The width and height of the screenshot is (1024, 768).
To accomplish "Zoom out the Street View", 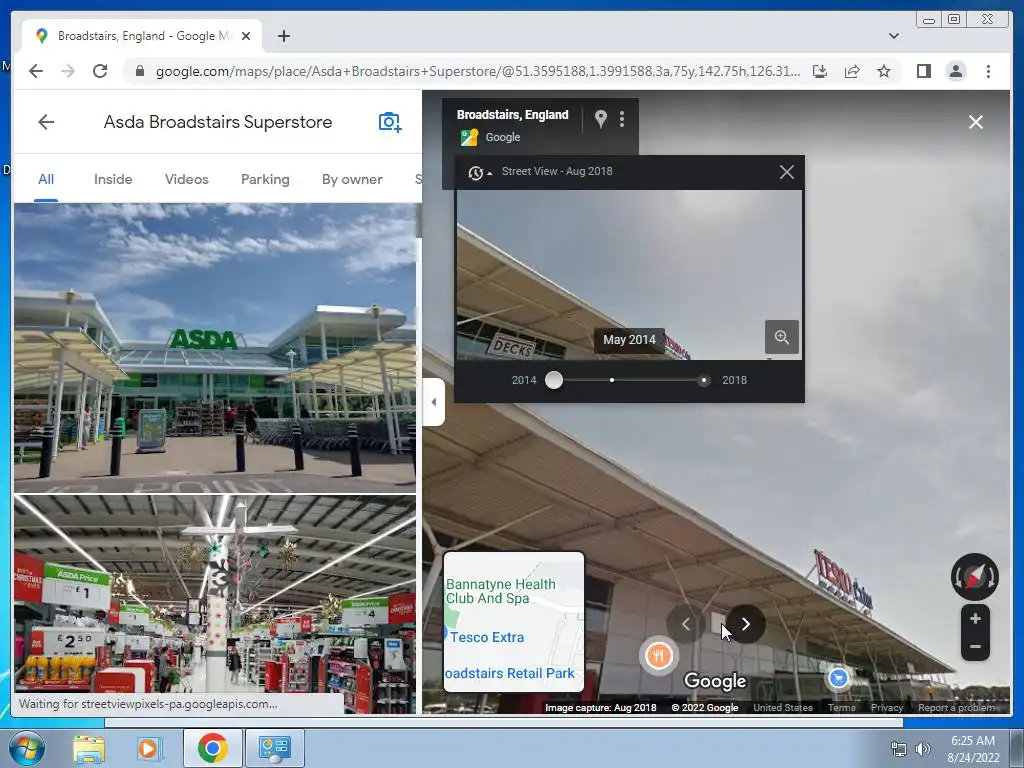I will click(x=975, y=647).
